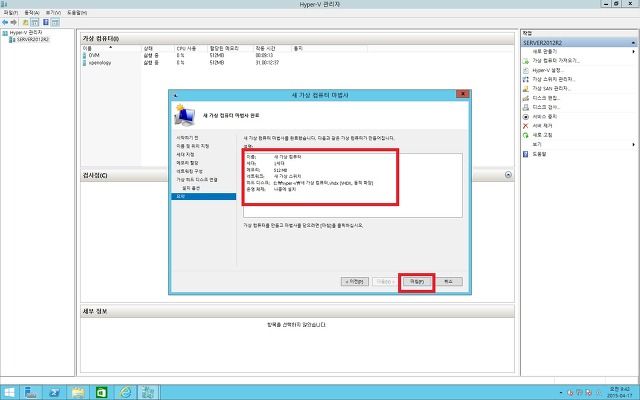Collapse the SERVER2012R2 actions section header
Image resolution: width=640 pixels, height=400 pixels.
(x=633, y=42)
